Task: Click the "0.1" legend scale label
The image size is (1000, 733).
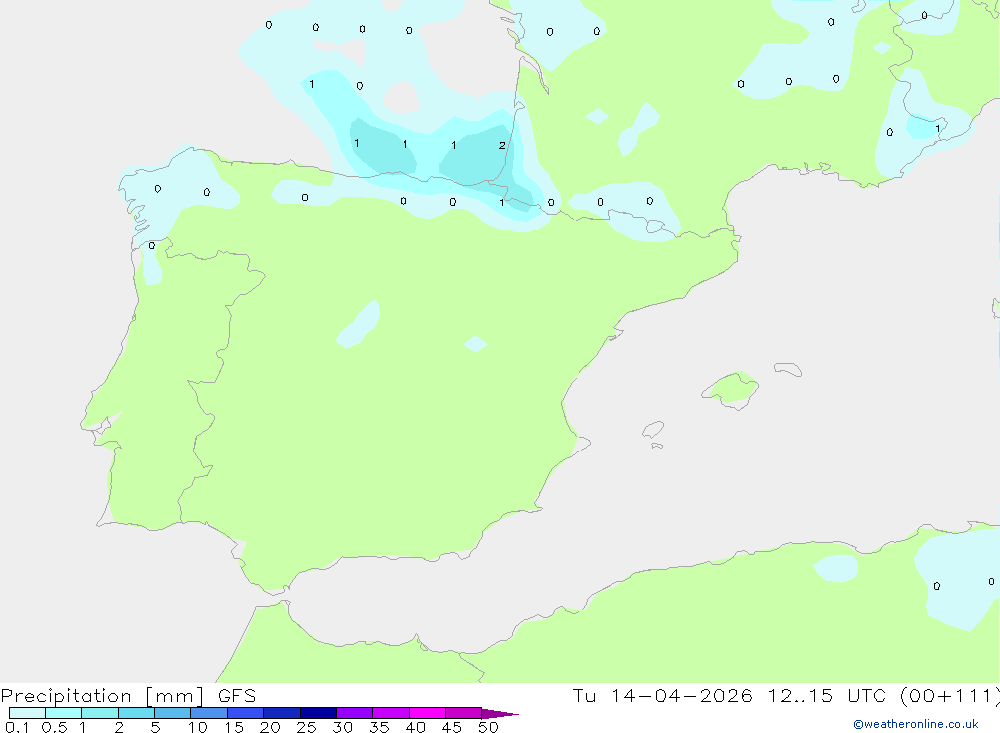Action: [x=17, y=727]
